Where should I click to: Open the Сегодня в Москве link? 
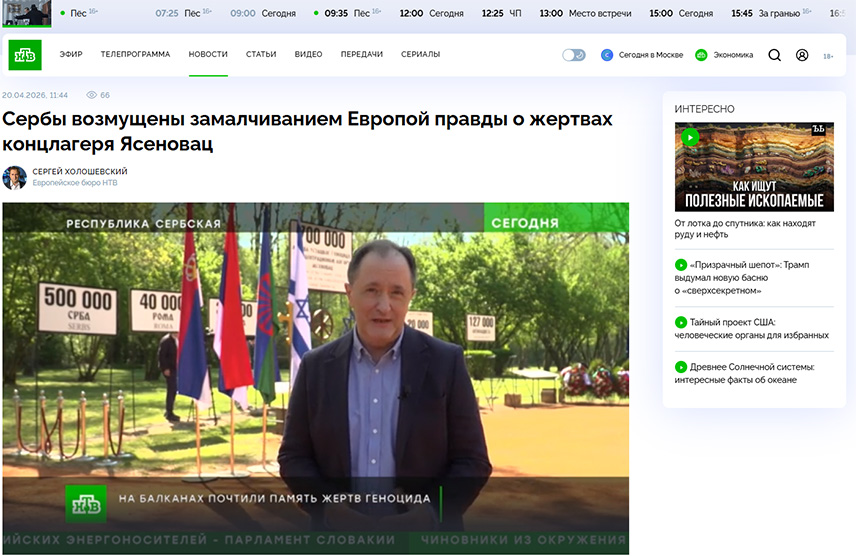(x=651, y=55)
